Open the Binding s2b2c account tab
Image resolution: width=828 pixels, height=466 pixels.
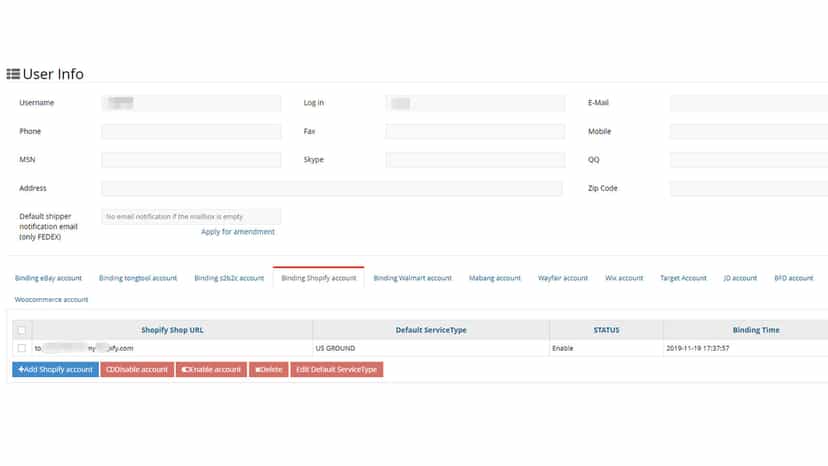[x=229, y=278]
